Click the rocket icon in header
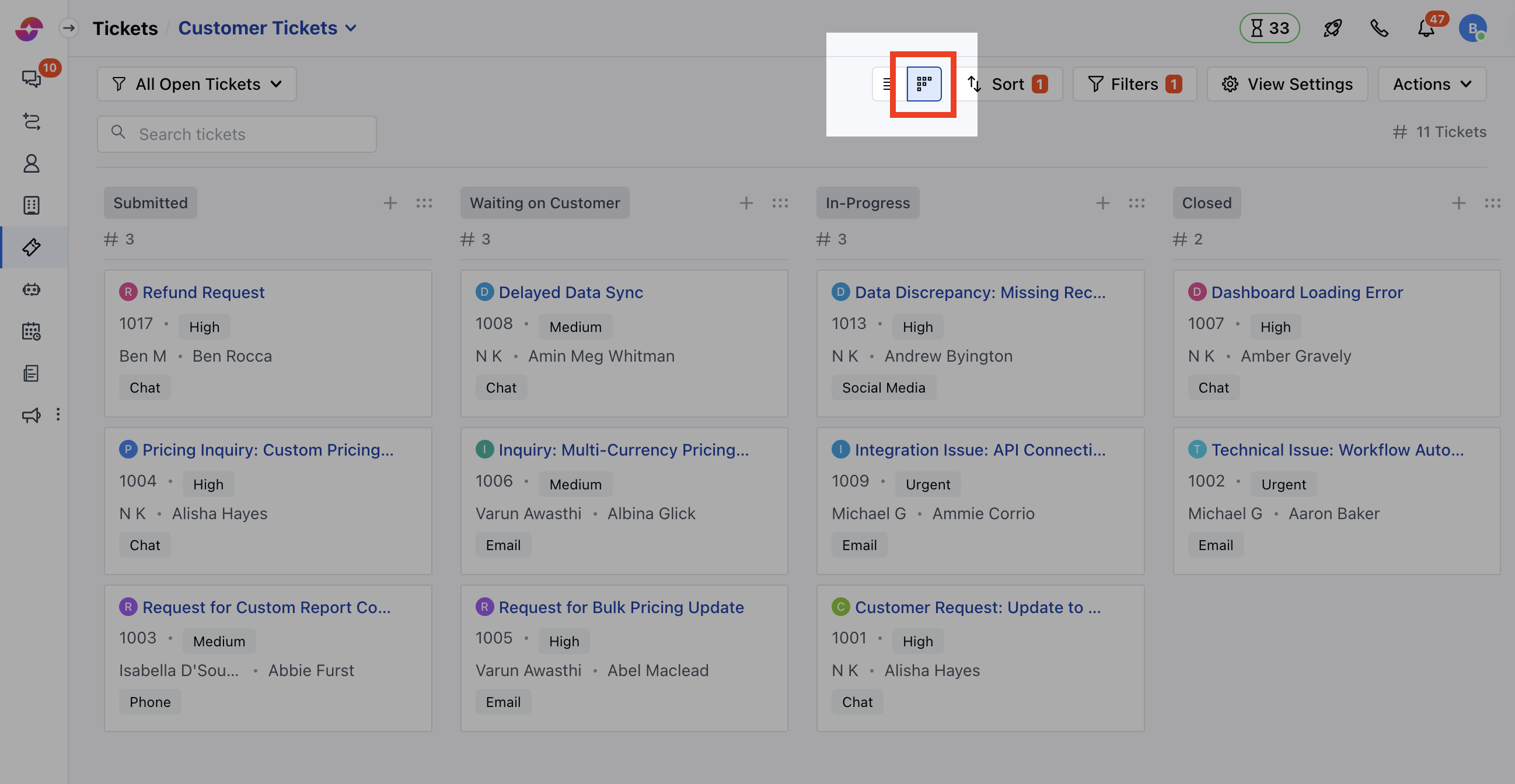The image size is (1515, 784). pyautogui.click(x=1332, y=28)
